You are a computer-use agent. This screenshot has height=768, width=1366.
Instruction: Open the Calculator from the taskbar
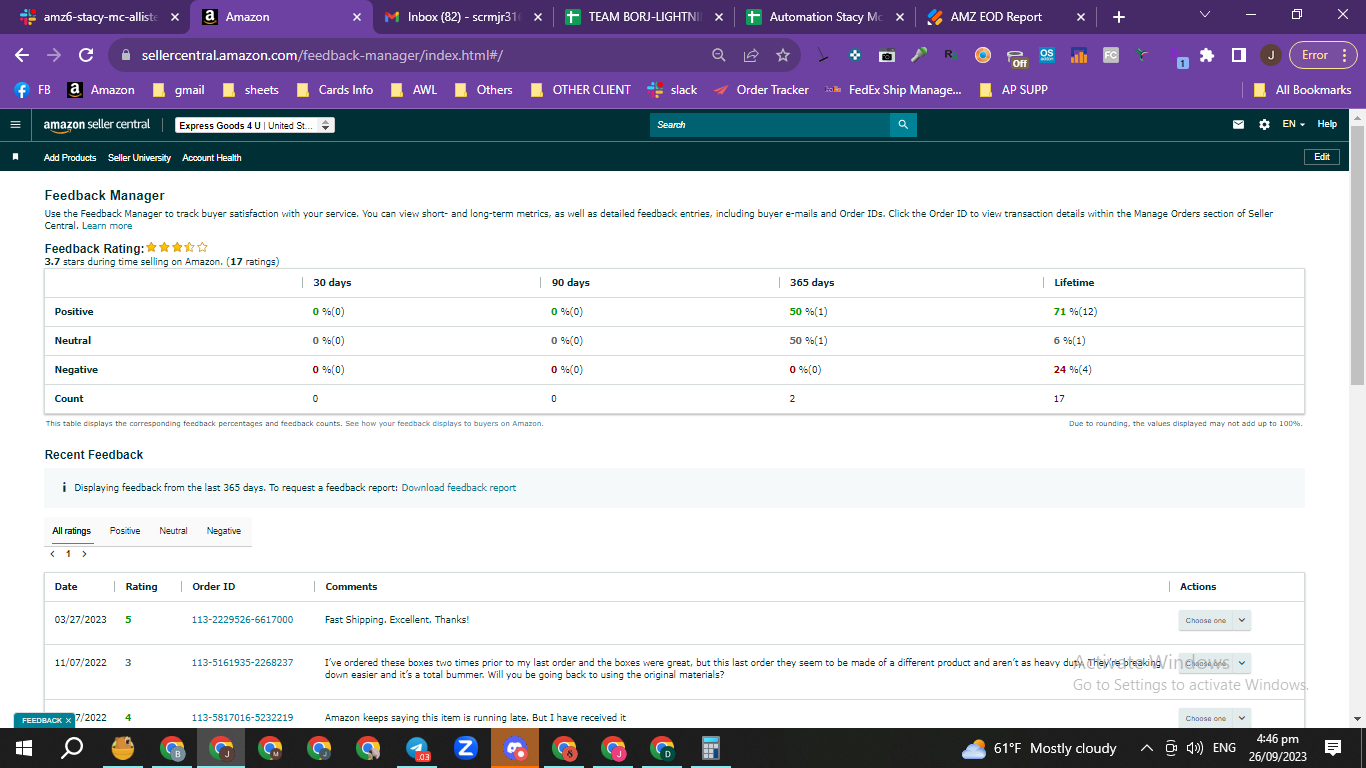[711, 748]
